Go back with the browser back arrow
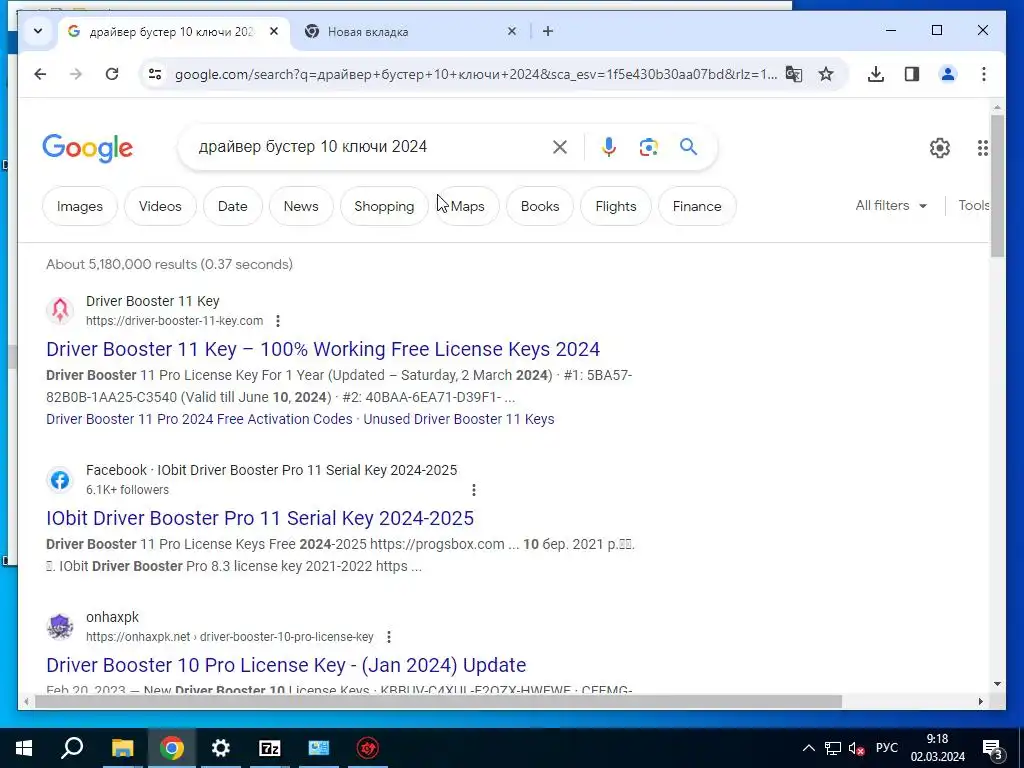The image size is (1024, 768). tap(40, 74)
